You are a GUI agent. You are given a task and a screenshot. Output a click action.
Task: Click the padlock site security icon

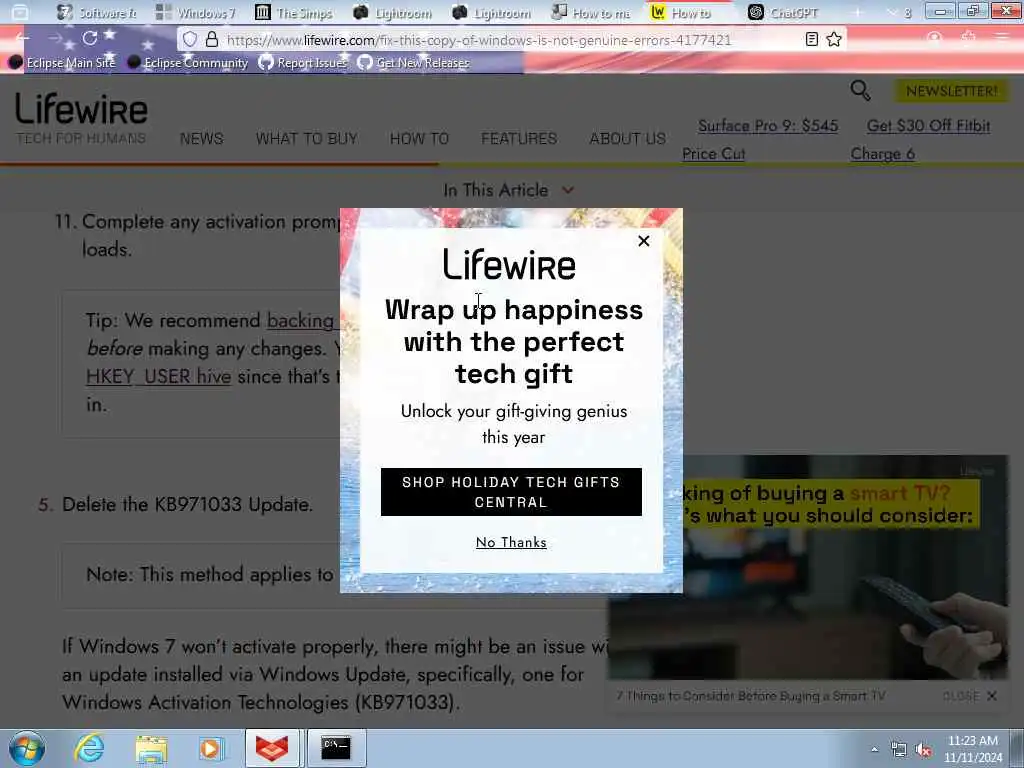[212, 39]
